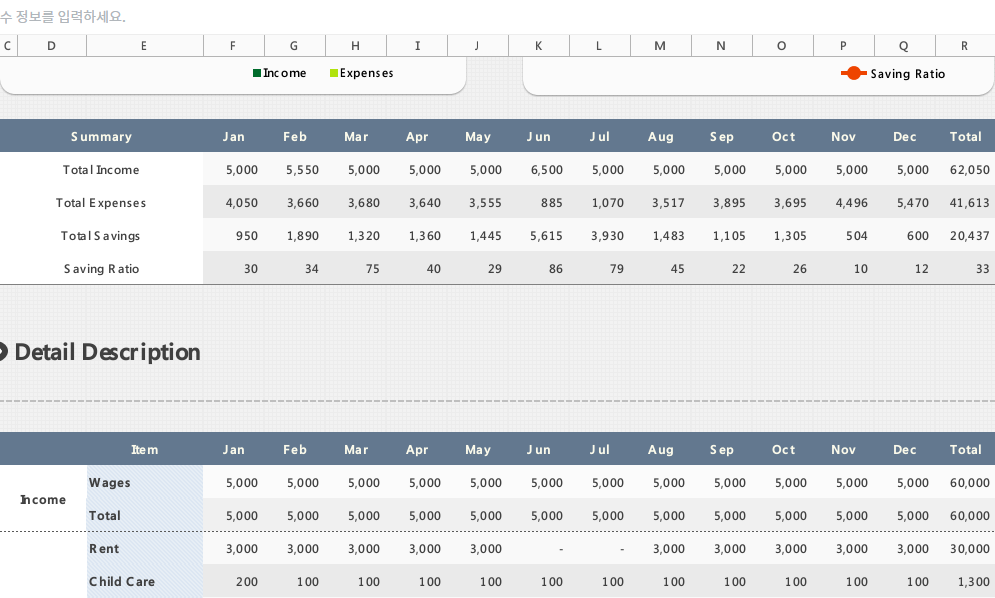995x598 pixels.
Task: Click Rent total 30,000
Action: click(x=970, y=548)
